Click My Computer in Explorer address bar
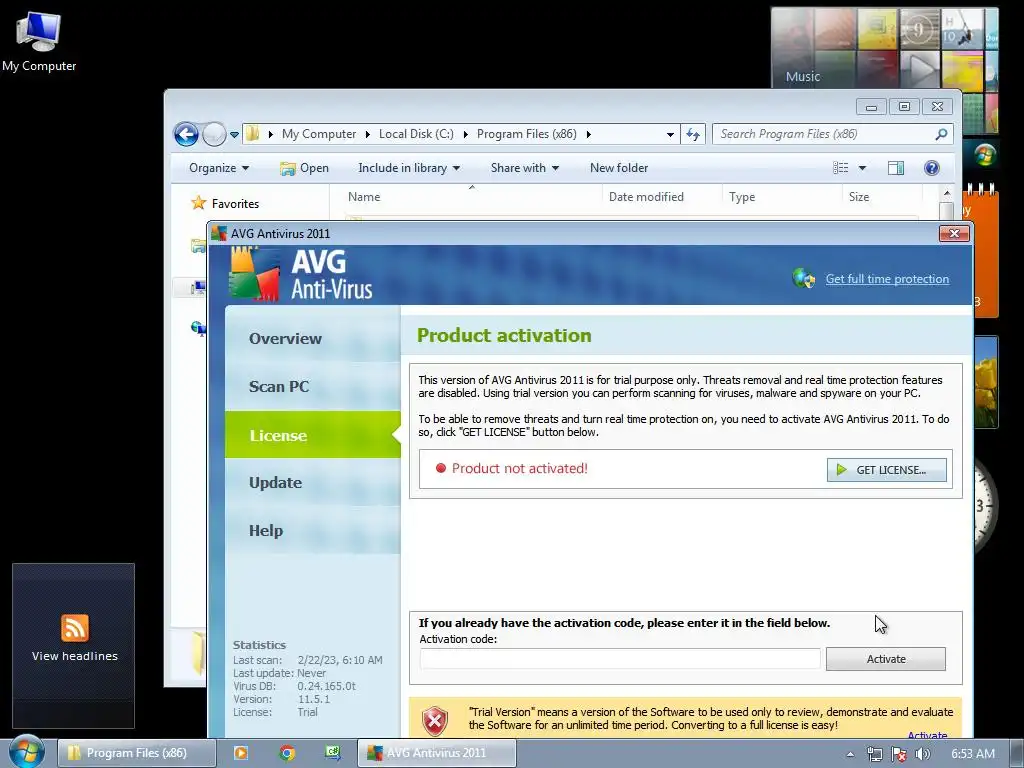This screenshot has height=768, width=1024. click(319, 134)
